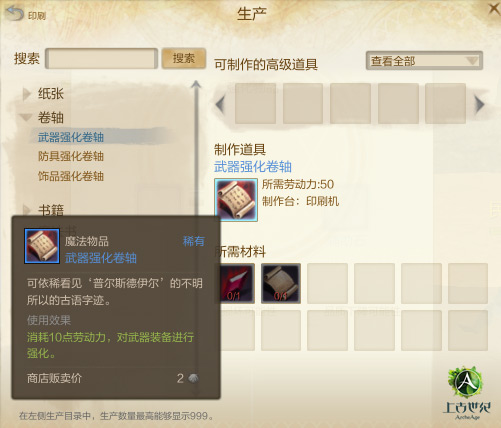This screenshot has width=501, height=428.
Task: Click the scroll up arrow of the category list
Action: 196,85
